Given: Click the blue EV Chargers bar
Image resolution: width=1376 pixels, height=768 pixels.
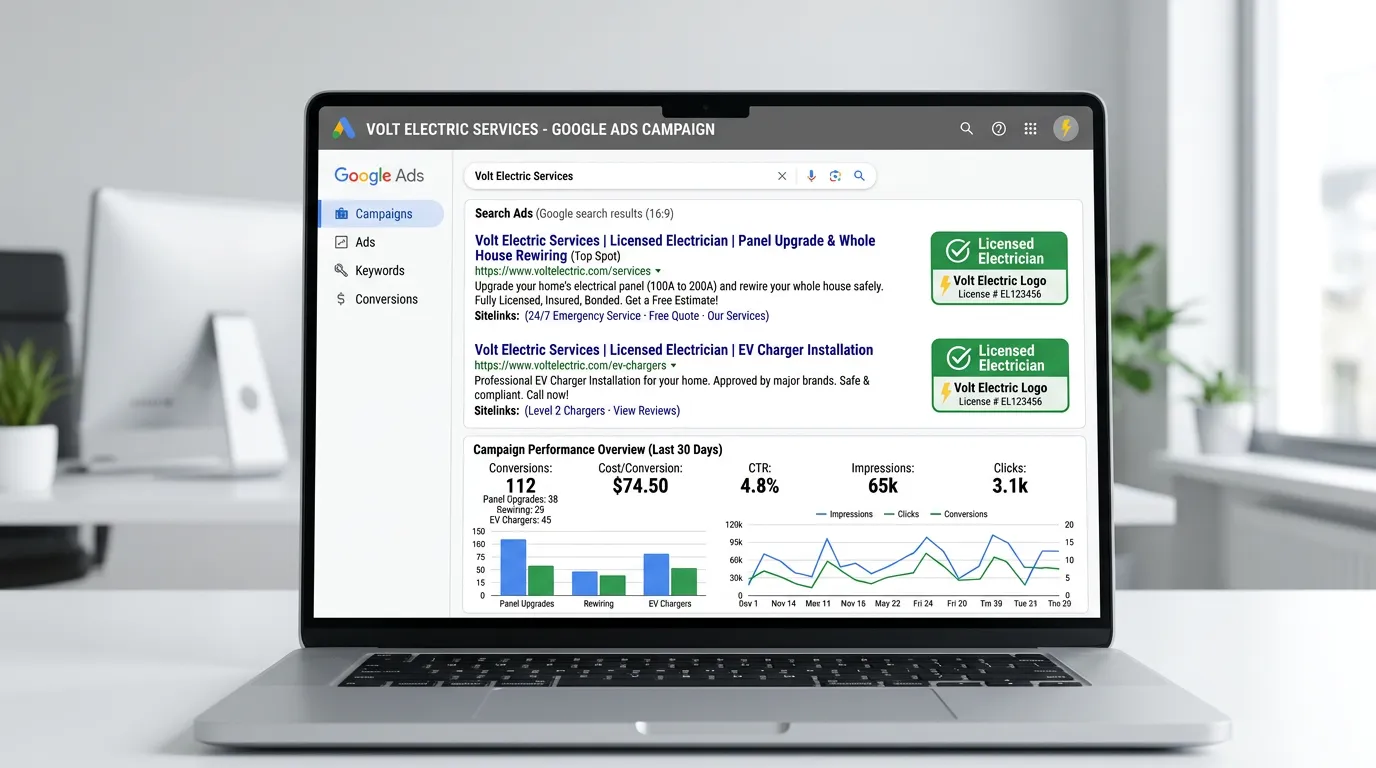Looking at the screenshot, I should pos(656,575).
